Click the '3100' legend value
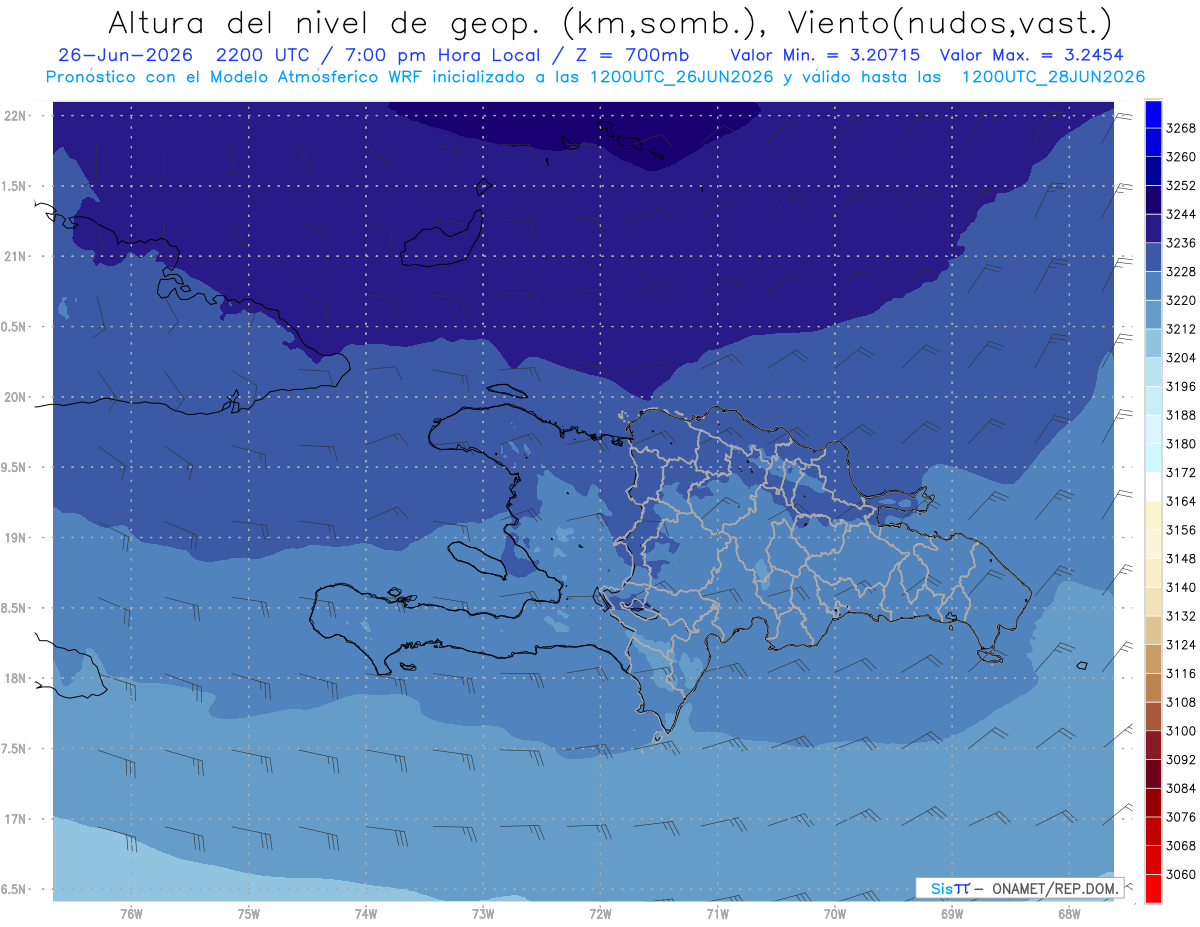This screenshot has height=927, width=1200. (1181, 730)
